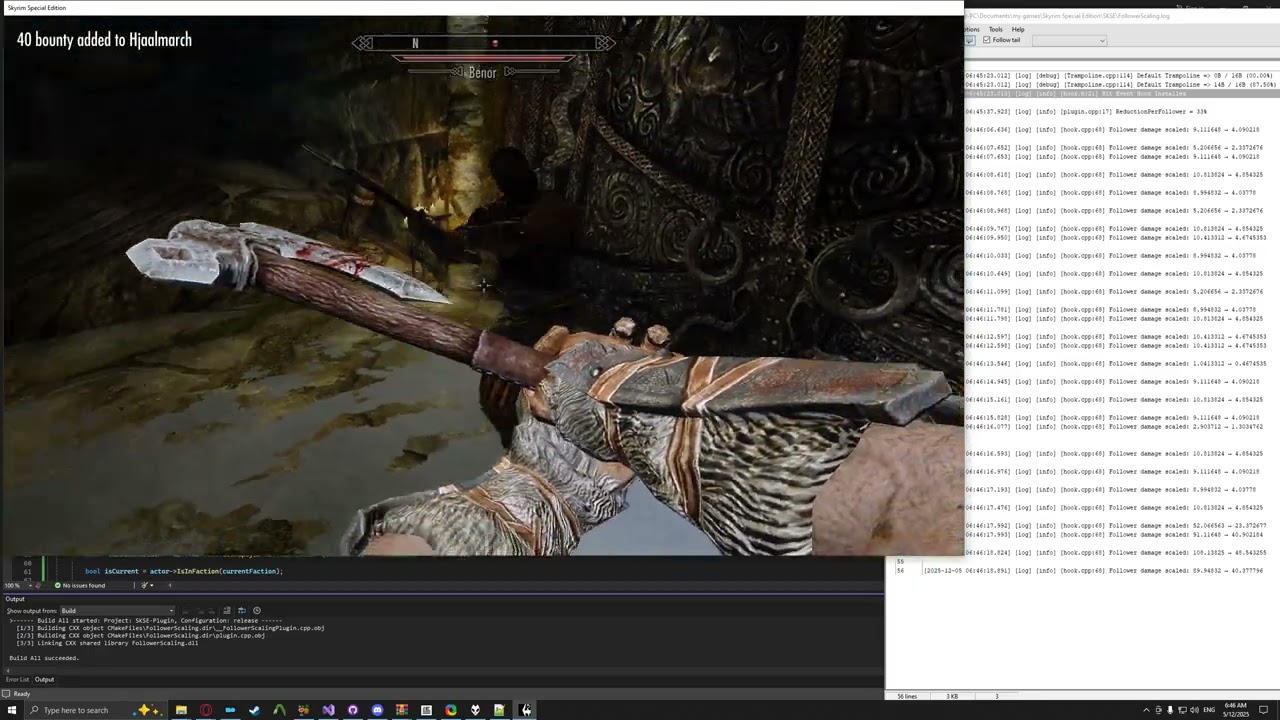Click the ENG language indicator
Image resolution: width=1280 pixels, height=720 pixels.
1210,710
